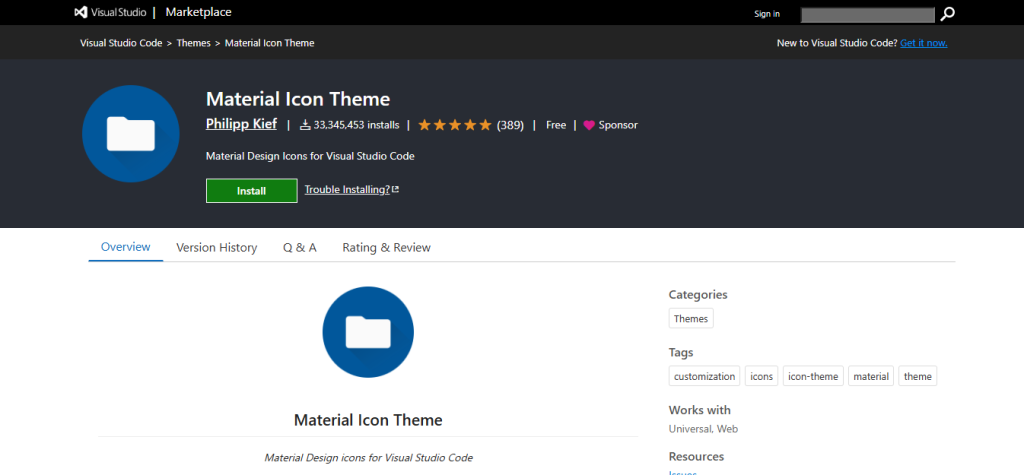
Task: Click the Universal, Web text
Action: tap(703, 429)
